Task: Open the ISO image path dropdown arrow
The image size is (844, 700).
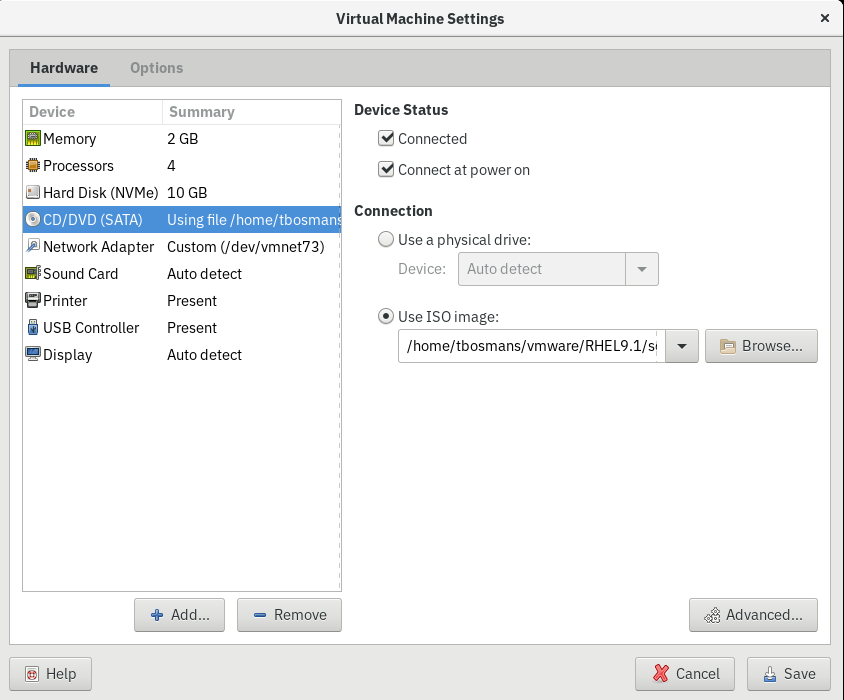Action: [x=681, y=346]
